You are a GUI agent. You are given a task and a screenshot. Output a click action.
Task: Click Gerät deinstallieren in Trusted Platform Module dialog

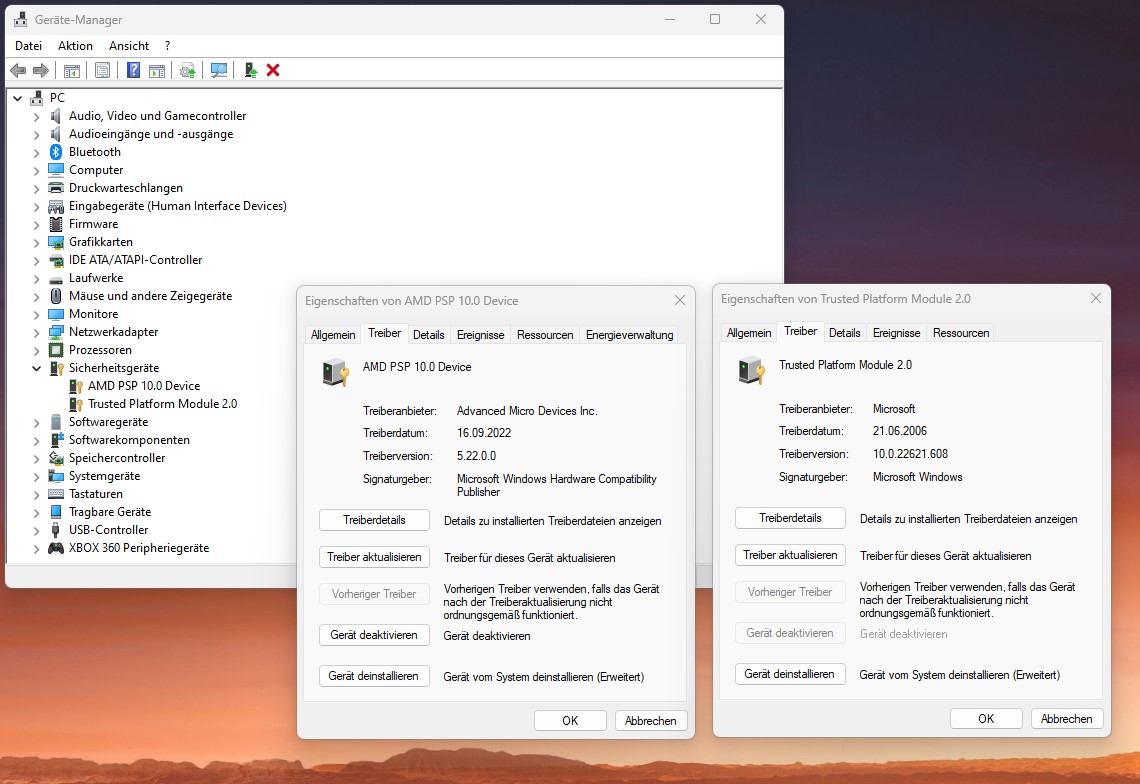(x=790, y=673)
